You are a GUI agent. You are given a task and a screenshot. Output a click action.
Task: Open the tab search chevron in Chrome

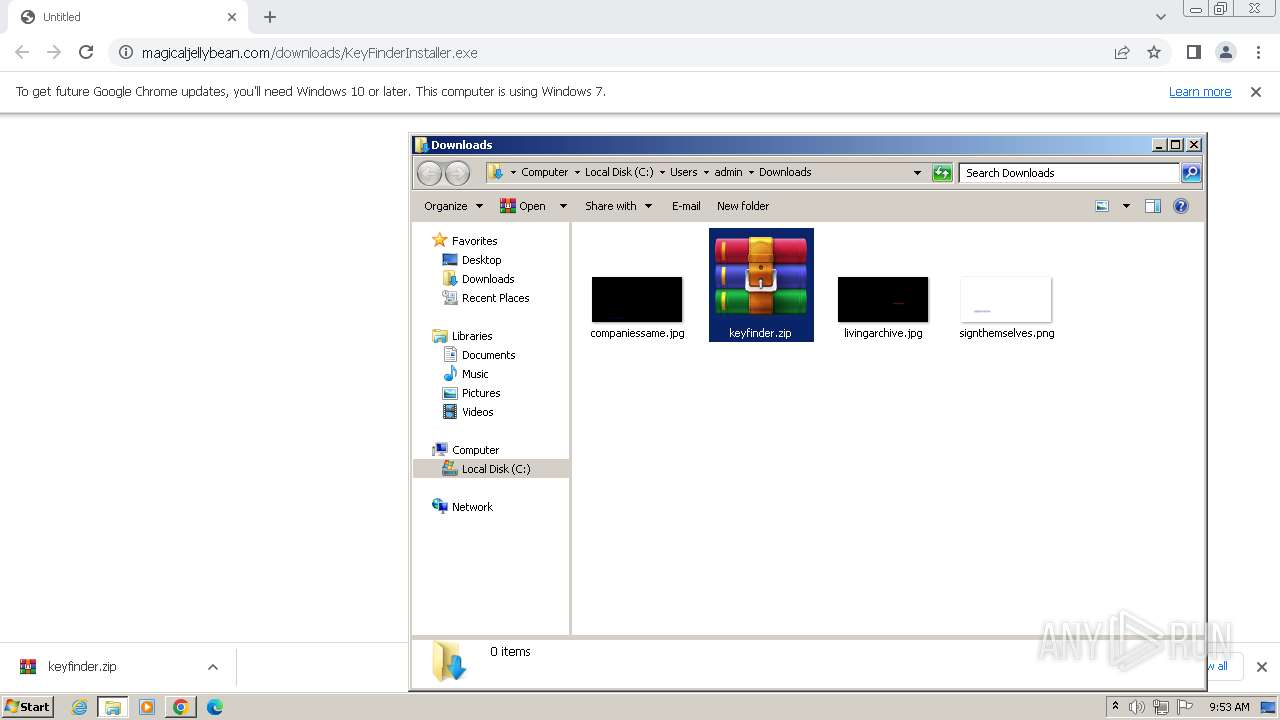coord(1161,17)
